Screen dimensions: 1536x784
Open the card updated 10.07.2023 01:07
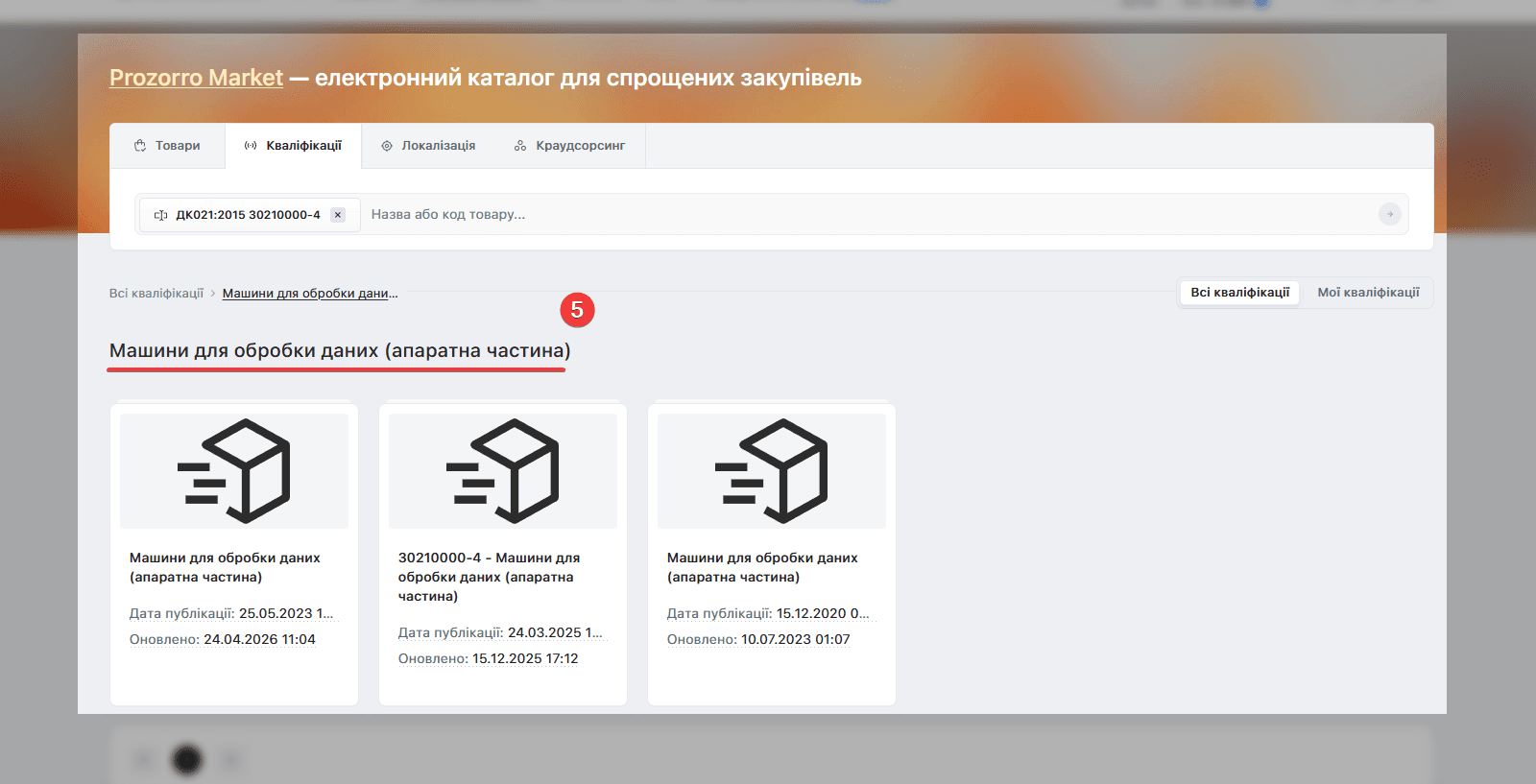pyautogui.click(x=772, y=555)
